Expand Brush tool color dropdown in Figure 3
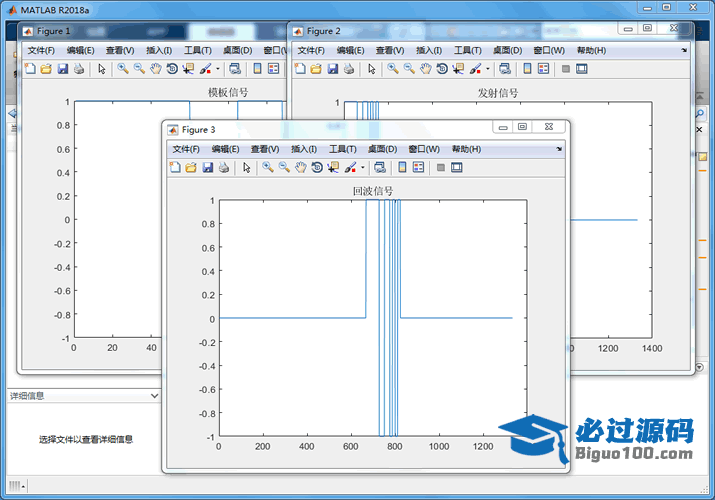Screen dimensions: 715x500 (x=362, y=168)
